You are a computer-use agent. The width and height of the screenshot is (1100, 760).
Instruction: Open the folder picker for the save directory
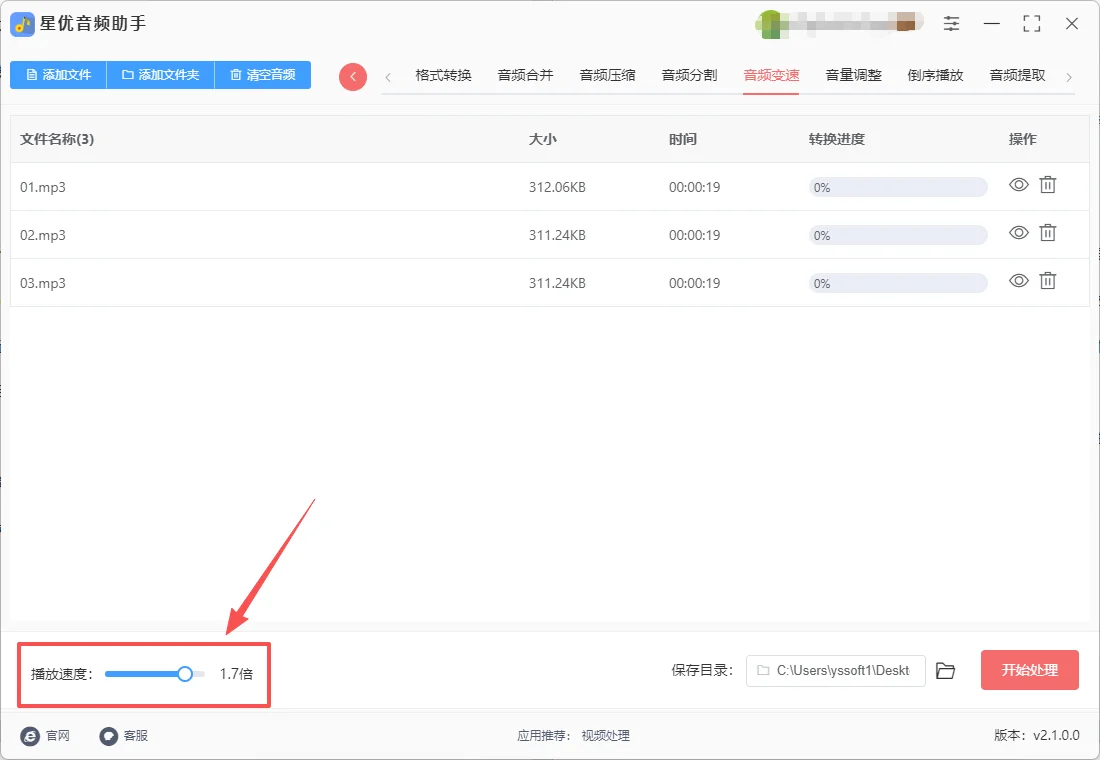[x=945, y=670]
